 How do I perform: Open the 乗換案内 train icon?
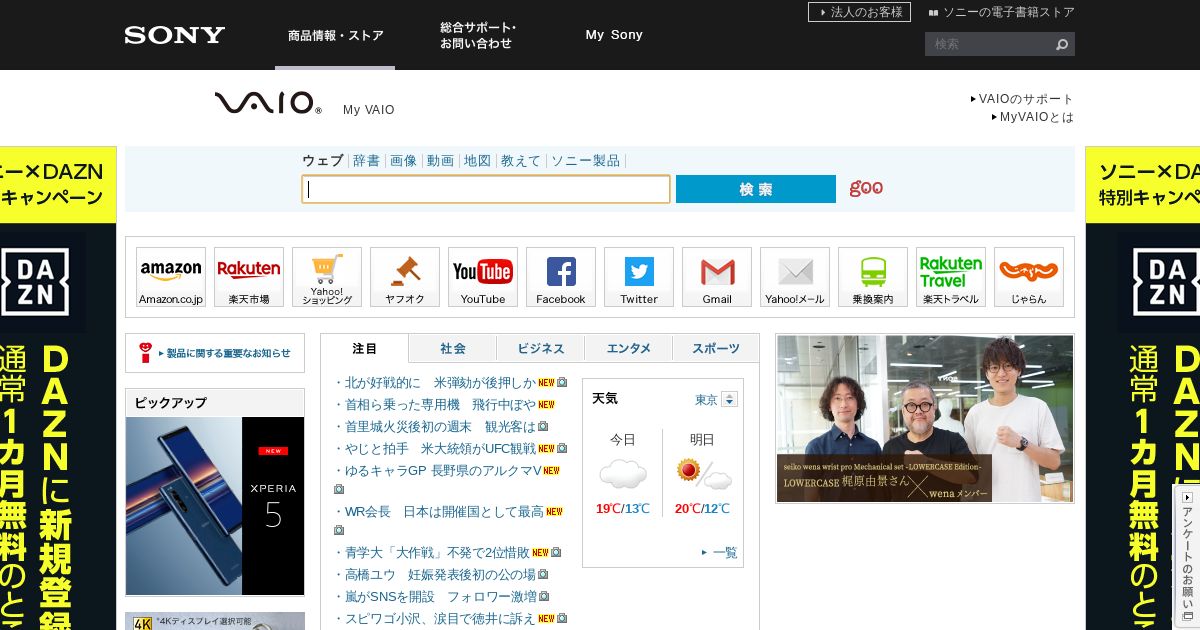(873, 277)
